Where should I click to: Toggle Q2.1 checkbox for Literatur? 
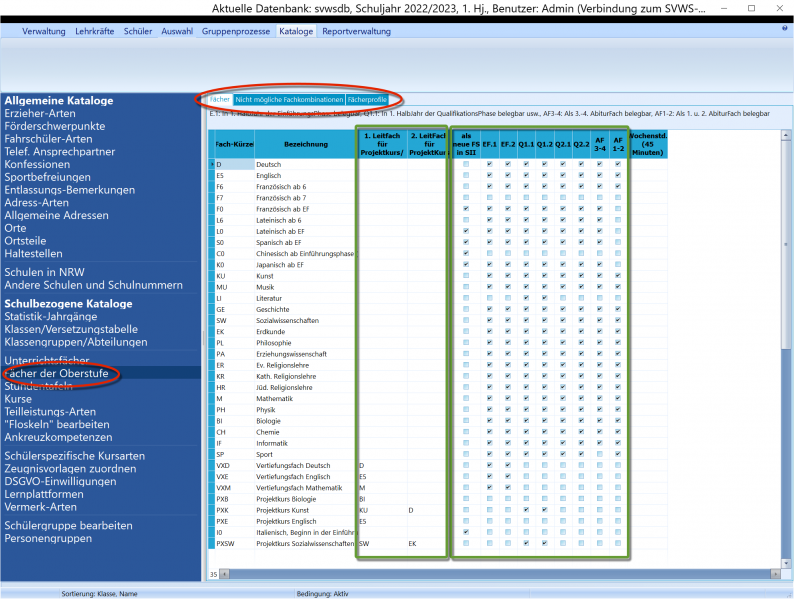point(563,298)
